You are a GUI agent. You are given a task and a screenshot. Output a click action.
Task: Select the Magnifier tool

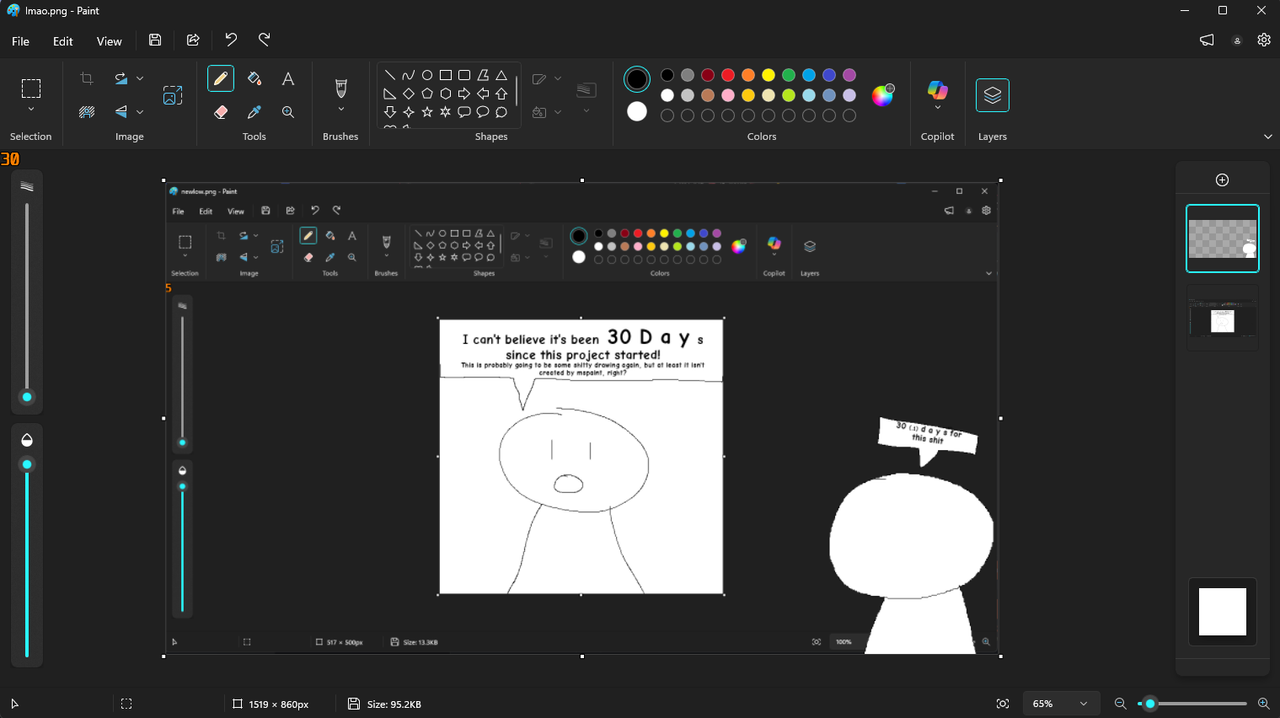[x=288, y=112]
